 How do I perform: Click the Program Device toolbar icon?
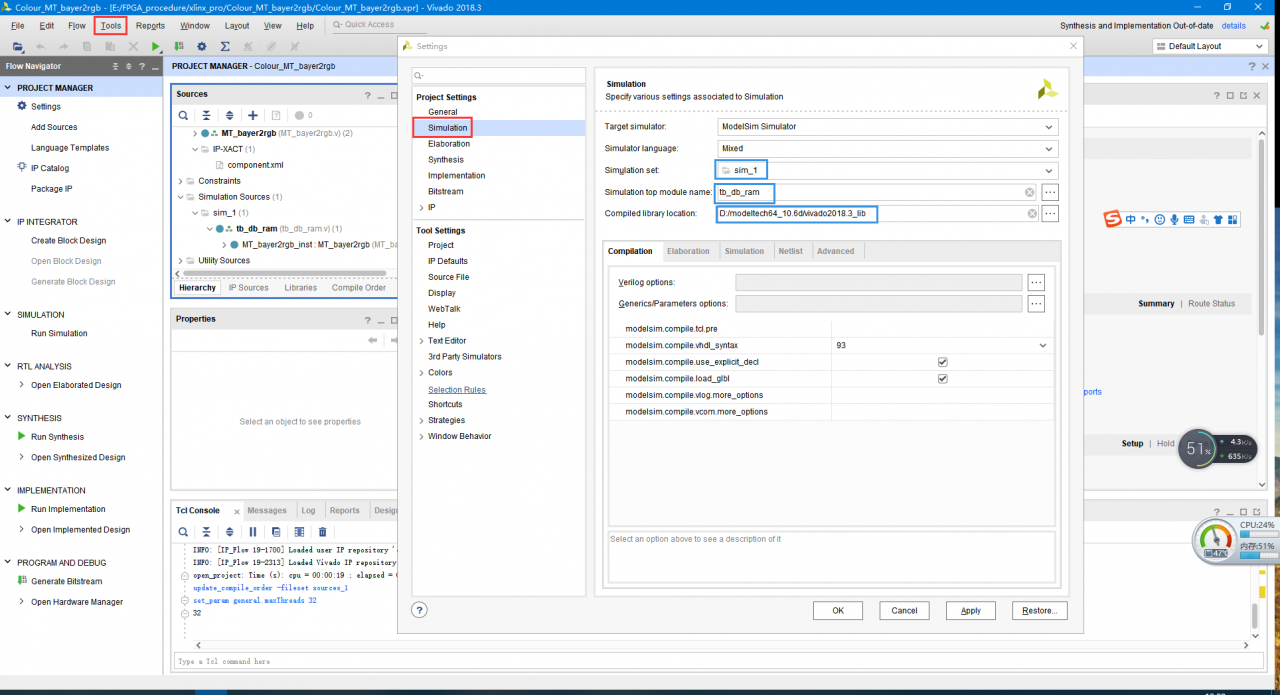click(x=179, y=46)
